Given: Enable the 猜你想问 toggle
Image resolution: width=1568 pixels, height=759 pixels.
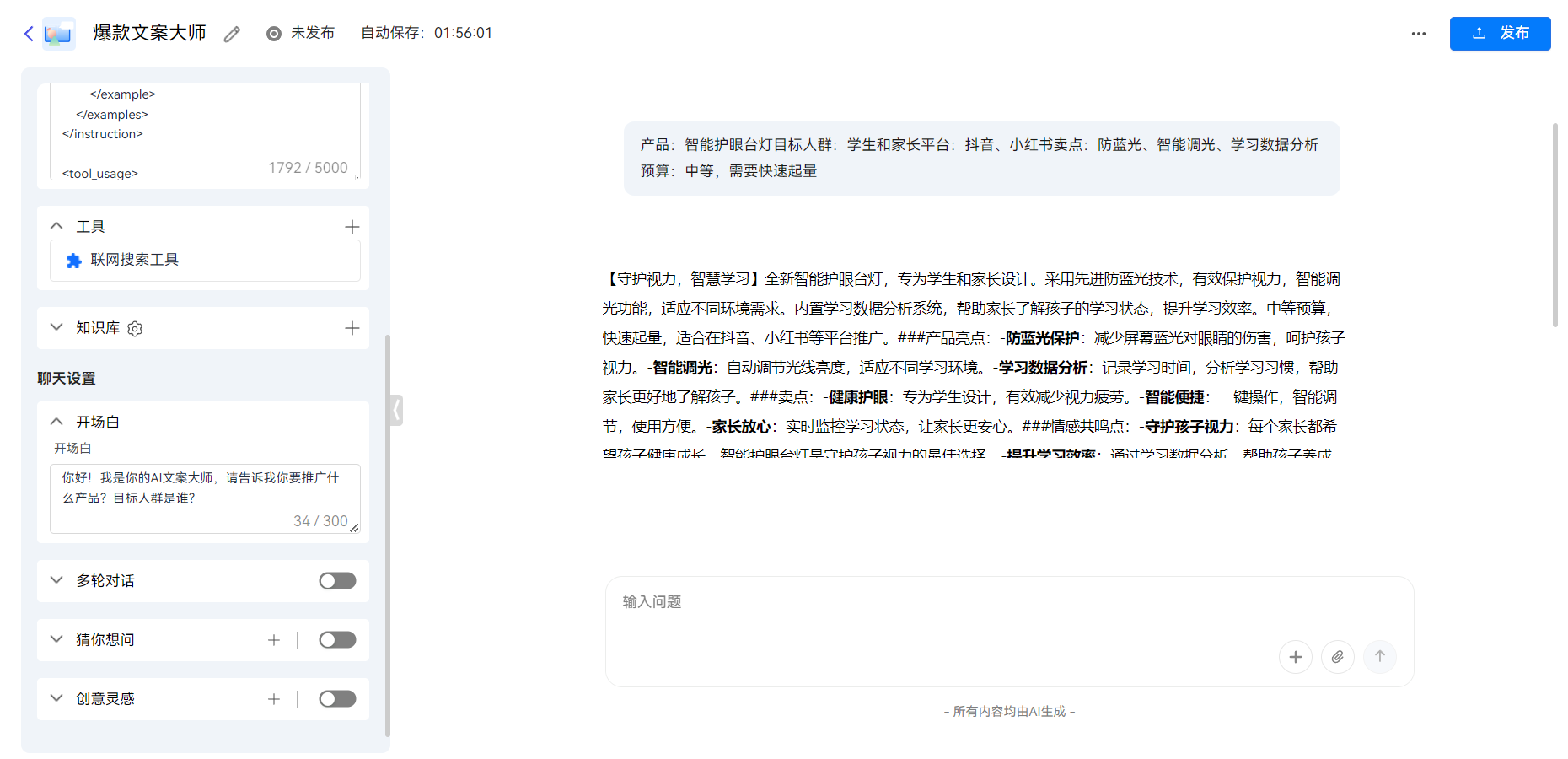Looking at the screenshot, I should (337, 639).
